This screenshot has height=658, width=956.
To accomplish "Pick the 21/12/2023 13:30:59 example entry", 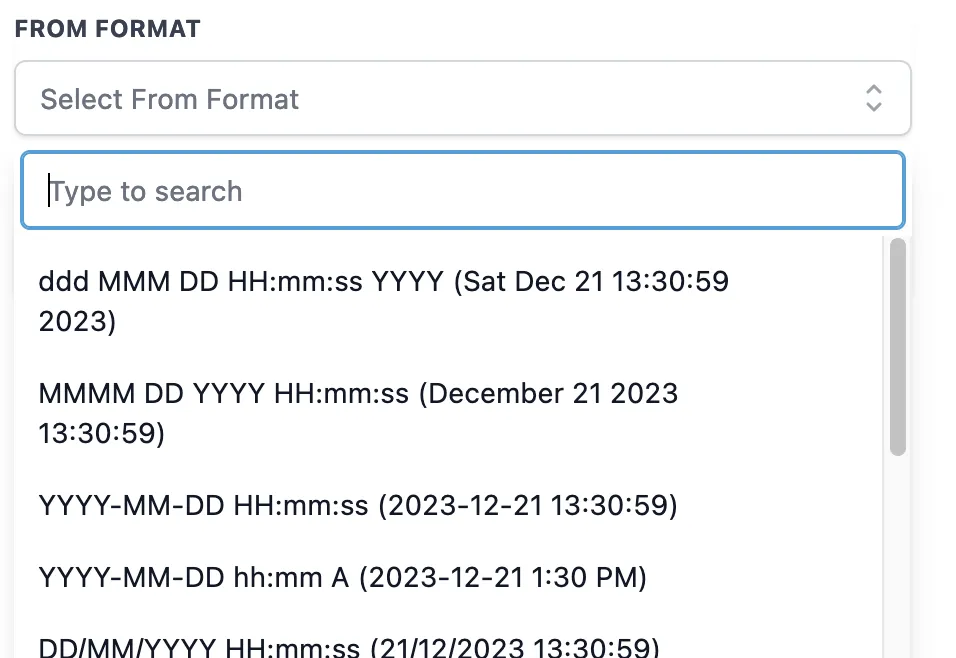I will [516, 647].
